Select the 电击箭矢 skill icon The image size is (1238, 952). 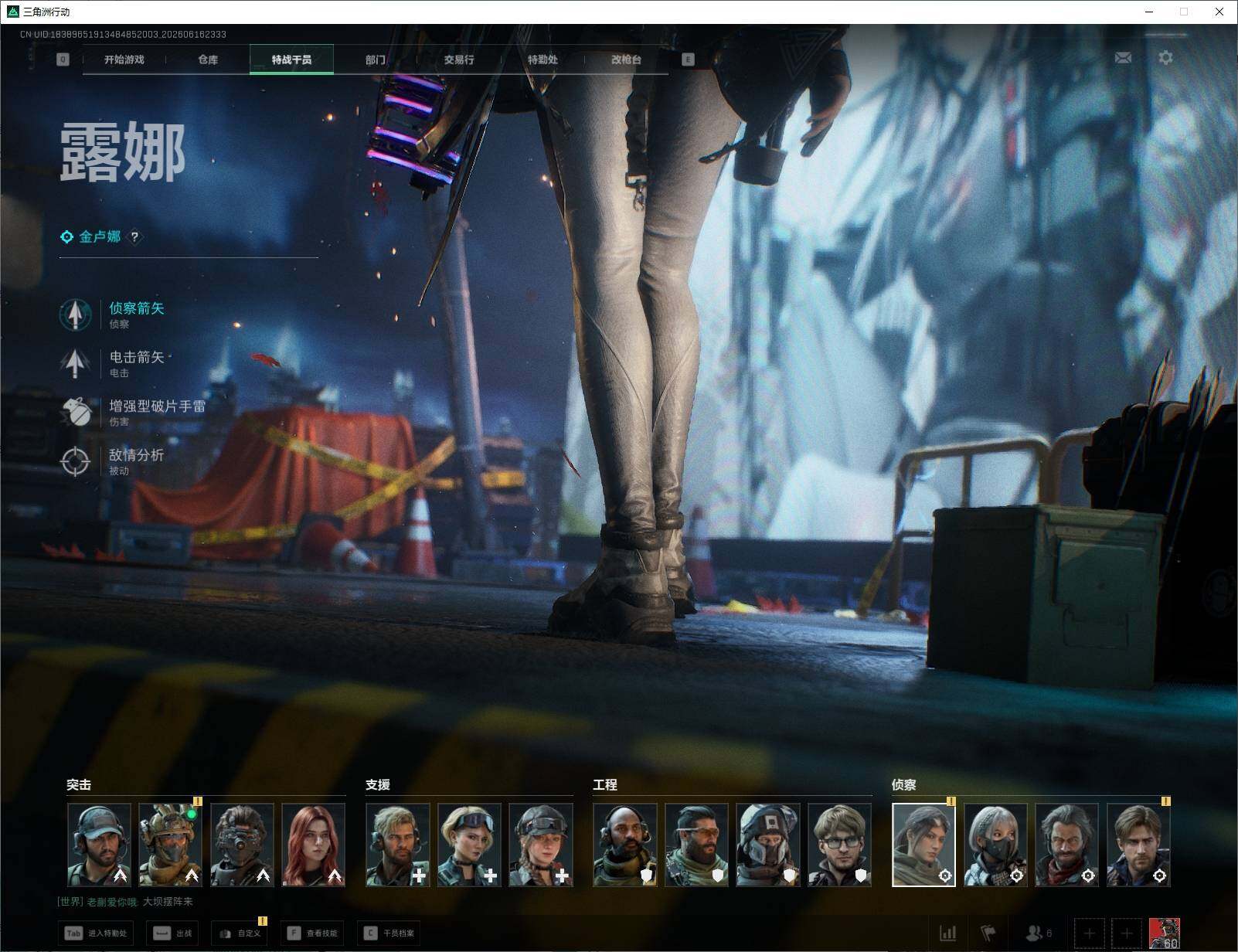(x=75, y=363)
